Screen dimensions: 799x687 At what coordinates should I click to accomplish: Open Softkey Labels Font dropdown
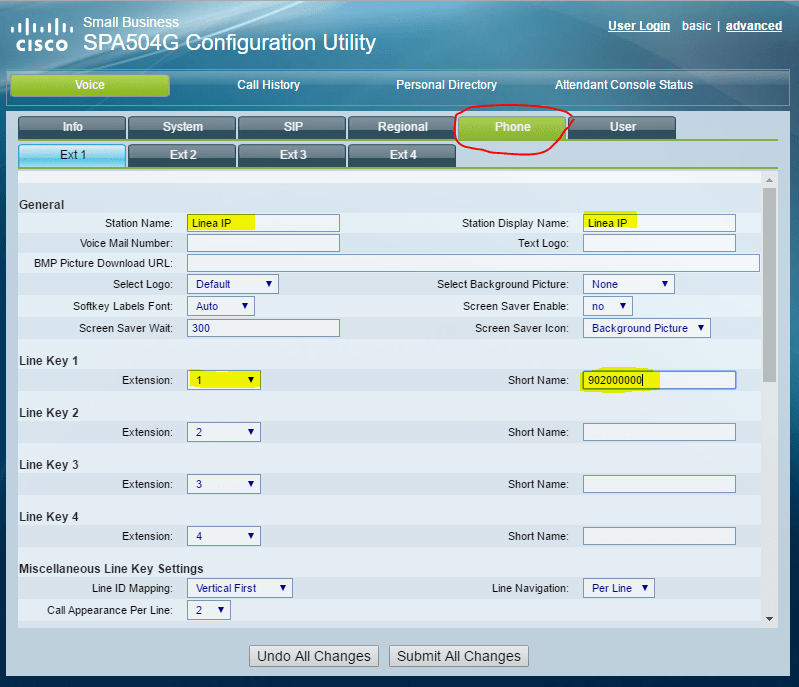click(x=221, y=306)
